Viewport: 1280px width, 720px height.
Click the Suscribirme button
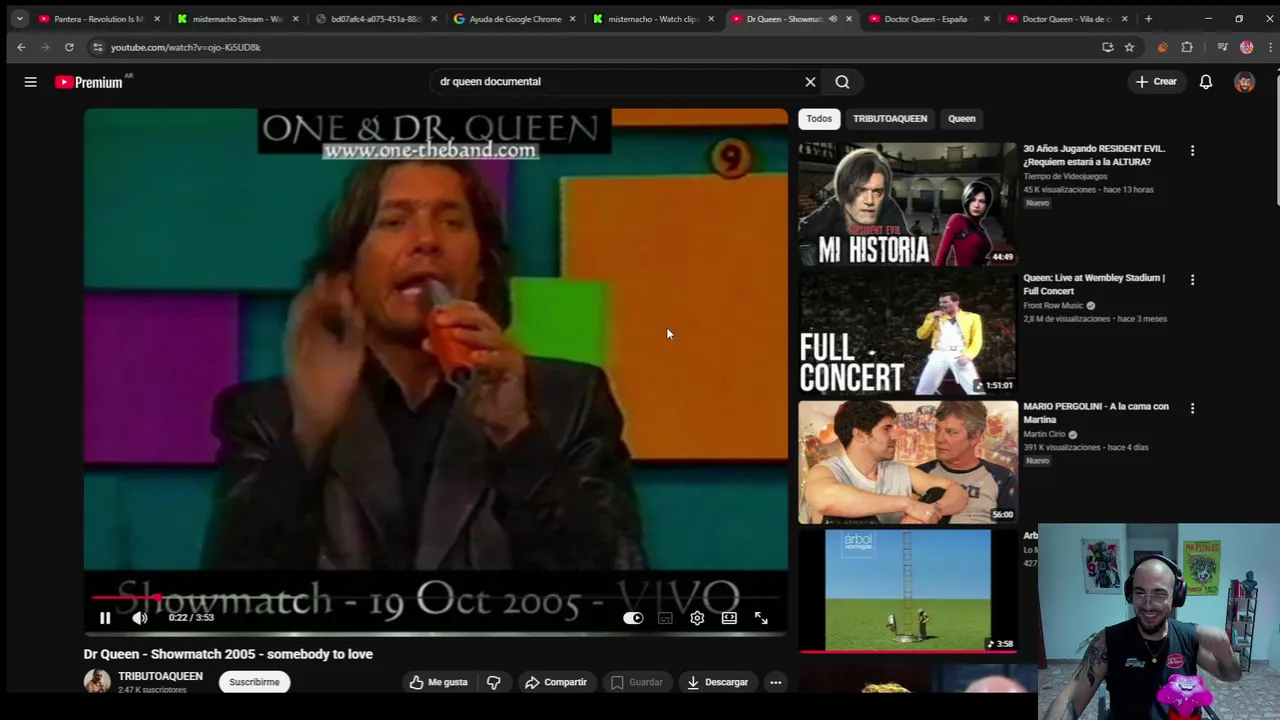(x=254, y=682)
